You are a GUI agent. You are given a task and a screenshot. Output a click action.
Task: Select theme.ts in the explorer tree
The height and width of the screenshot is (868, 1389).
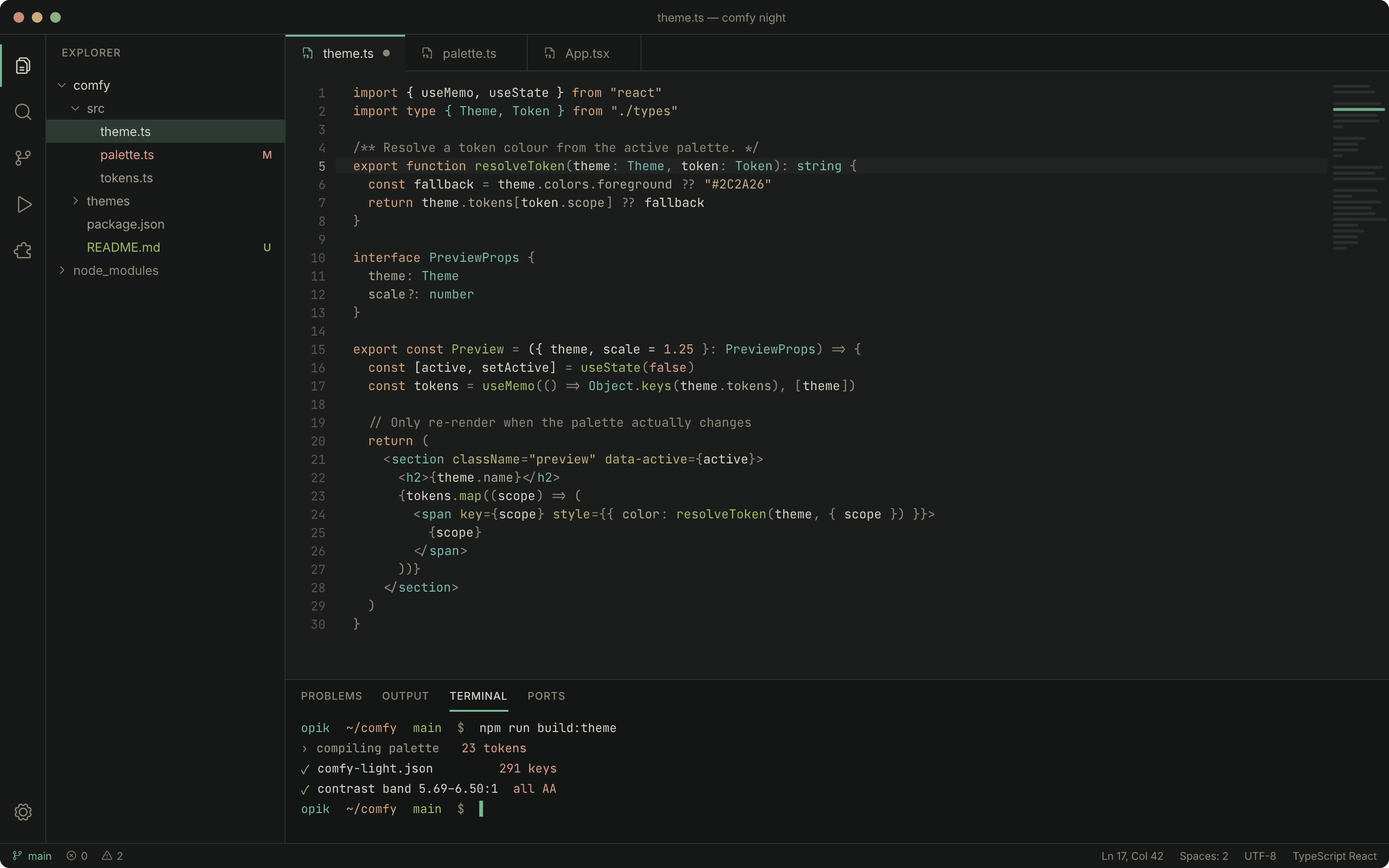tap(165, 132)
